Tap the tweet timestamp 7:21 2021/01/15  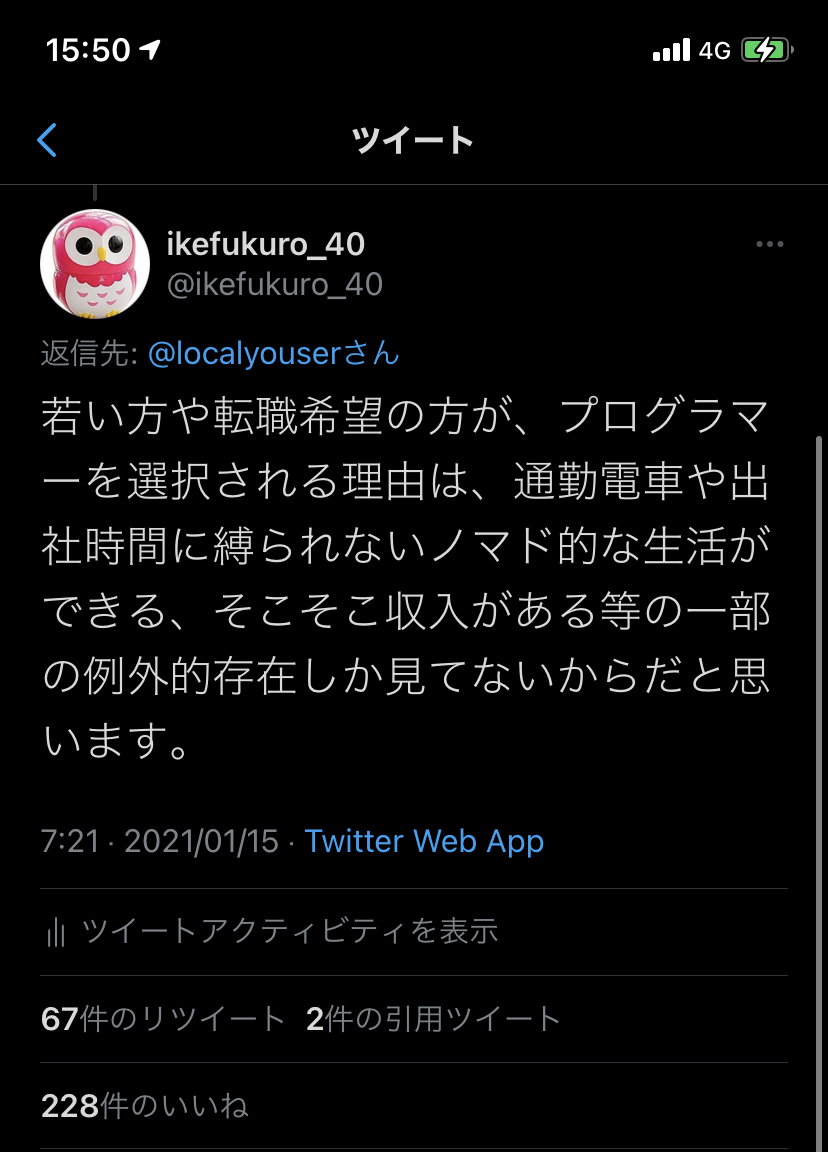[160, 841]
